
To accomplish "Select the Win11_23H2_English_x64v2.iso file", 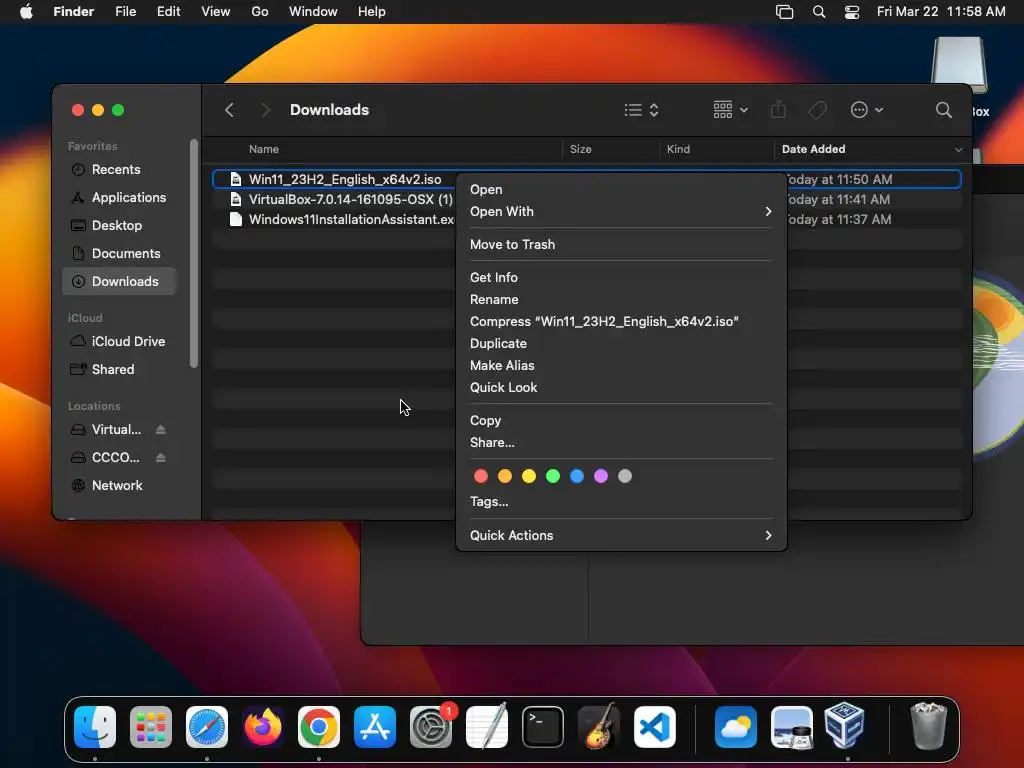I will pyautogui.click(x=345, y=180).
